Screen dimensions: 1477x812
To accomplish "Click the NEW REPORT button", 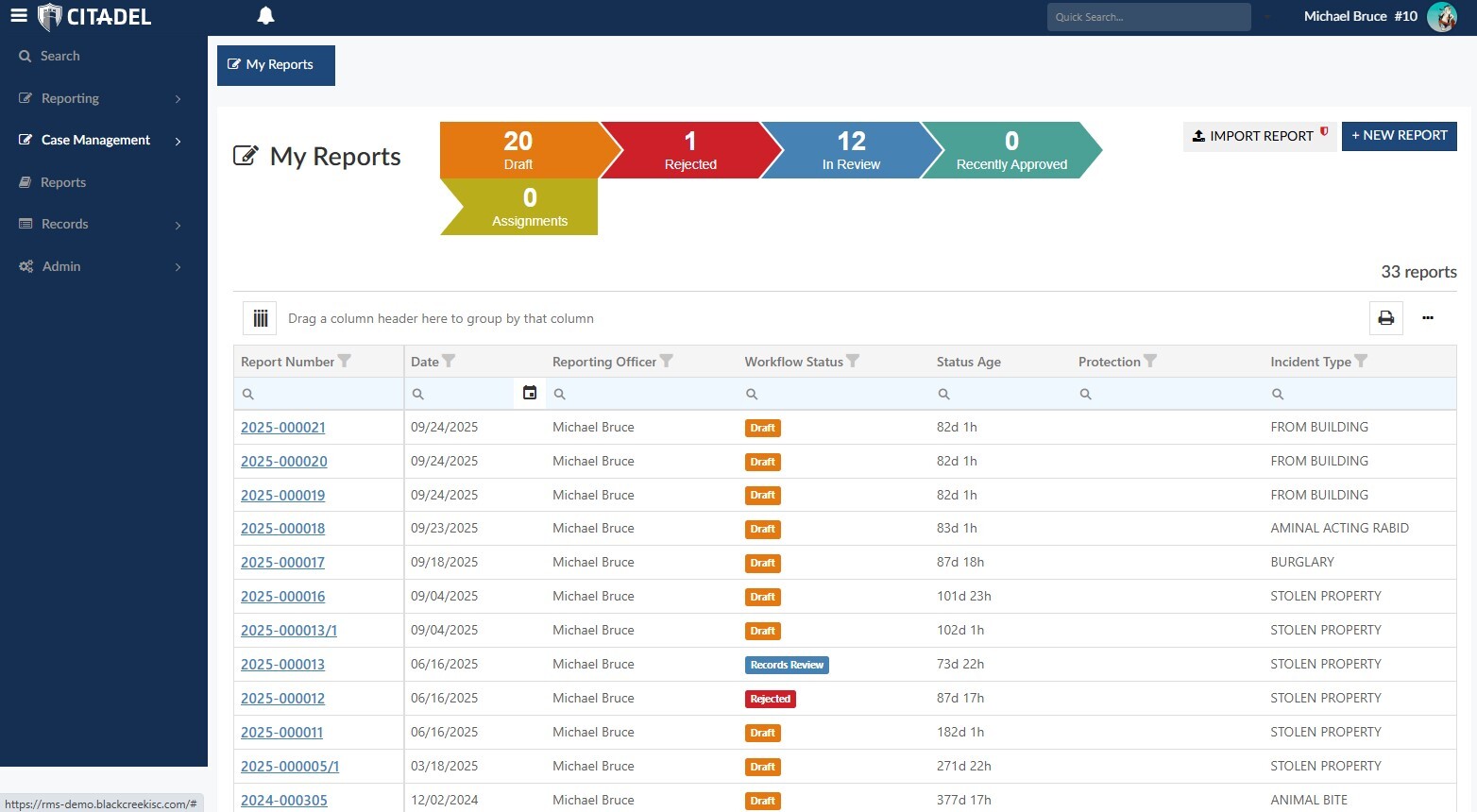I will (1399, 135).
